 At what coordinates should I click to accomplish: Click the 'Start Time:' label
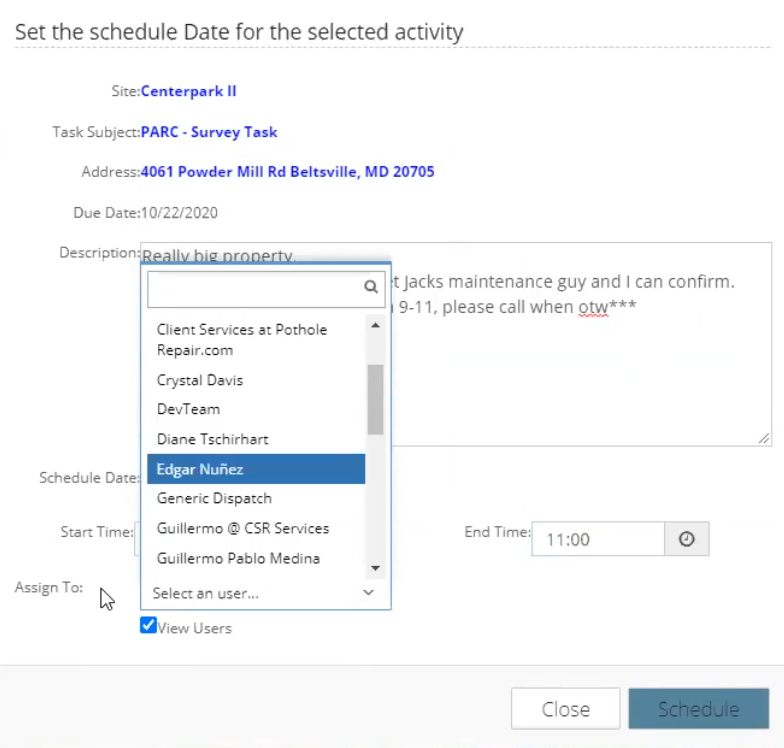(97, 532)
